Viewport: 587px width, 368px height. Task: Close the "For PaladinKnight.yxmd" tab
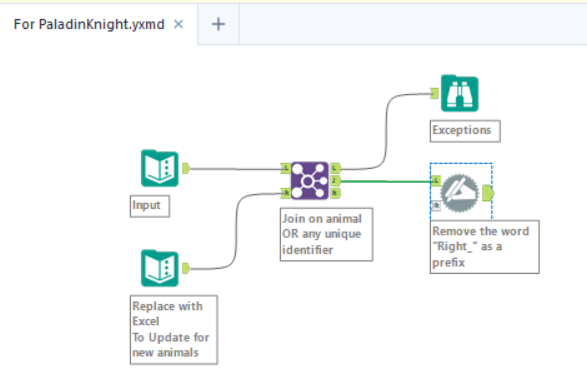tap(179, 24)
